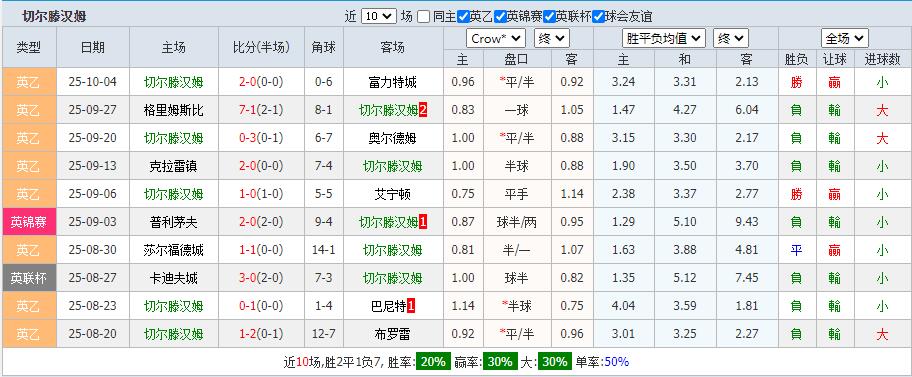912x377 pixels.
Task: Click the handicap 半/一
Action: point(517,250)
